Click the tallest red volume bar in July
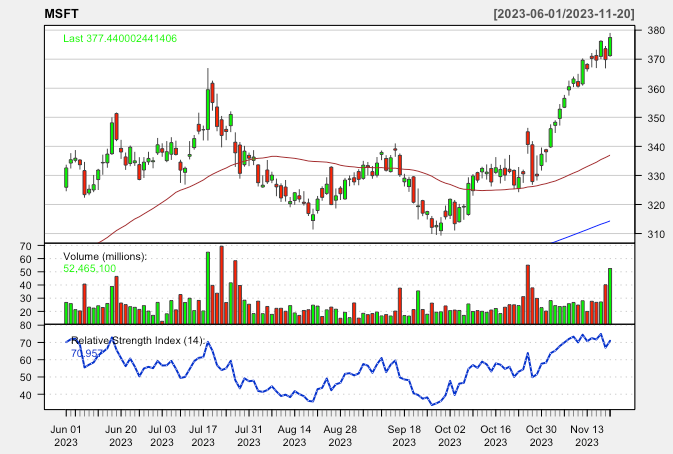Image resolution: width=673 pixels, height=454 pixels. click(x=221, y=285)
